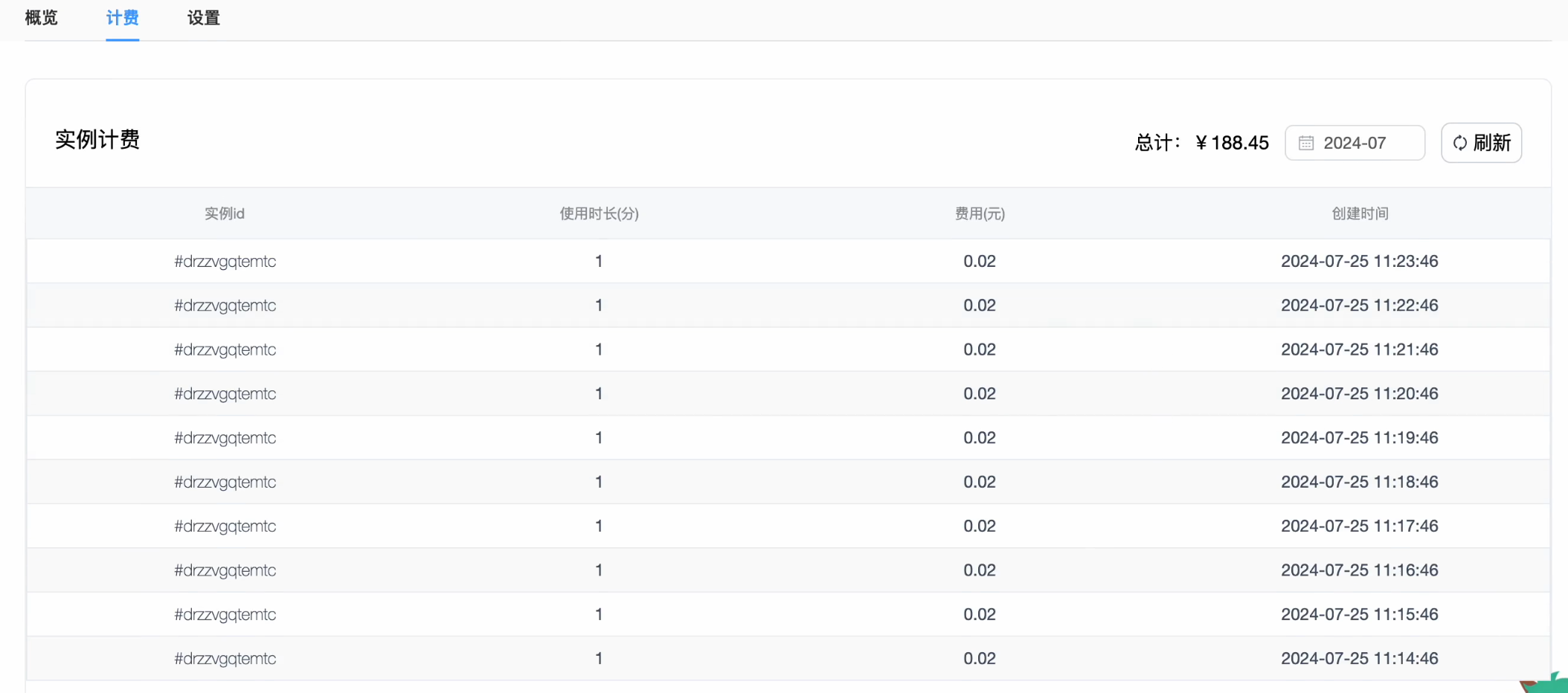Screen dimensions: 1568x693
Task: Click the 实例id column header
Action: pos(225,214)
